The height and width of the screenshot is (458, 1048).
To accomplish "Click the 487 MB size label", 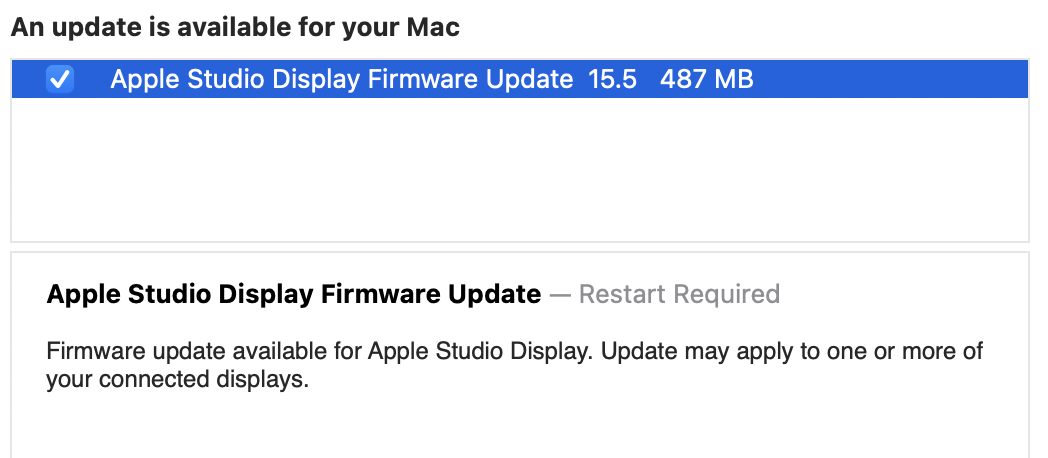I will 706,79.
